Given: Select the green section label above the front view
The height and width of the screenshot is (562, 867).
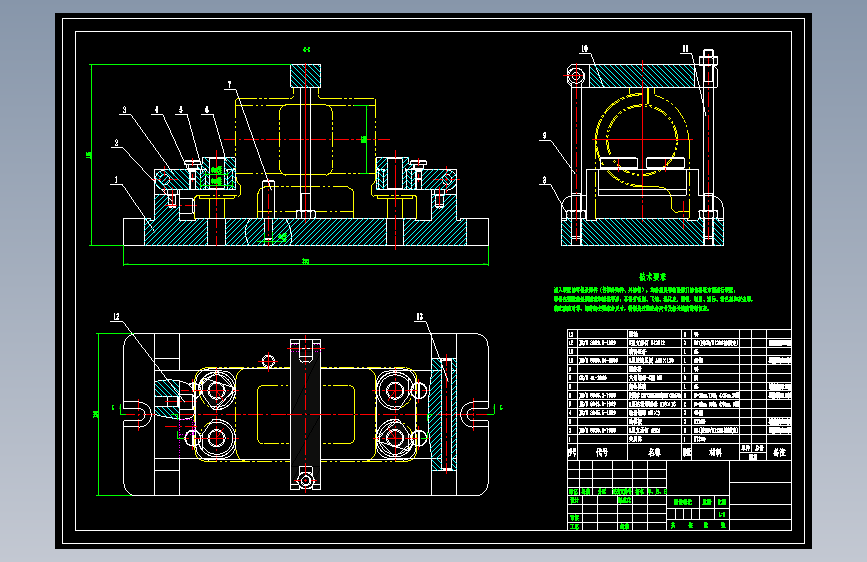Looking at the screenshot, I should [306, 50].
